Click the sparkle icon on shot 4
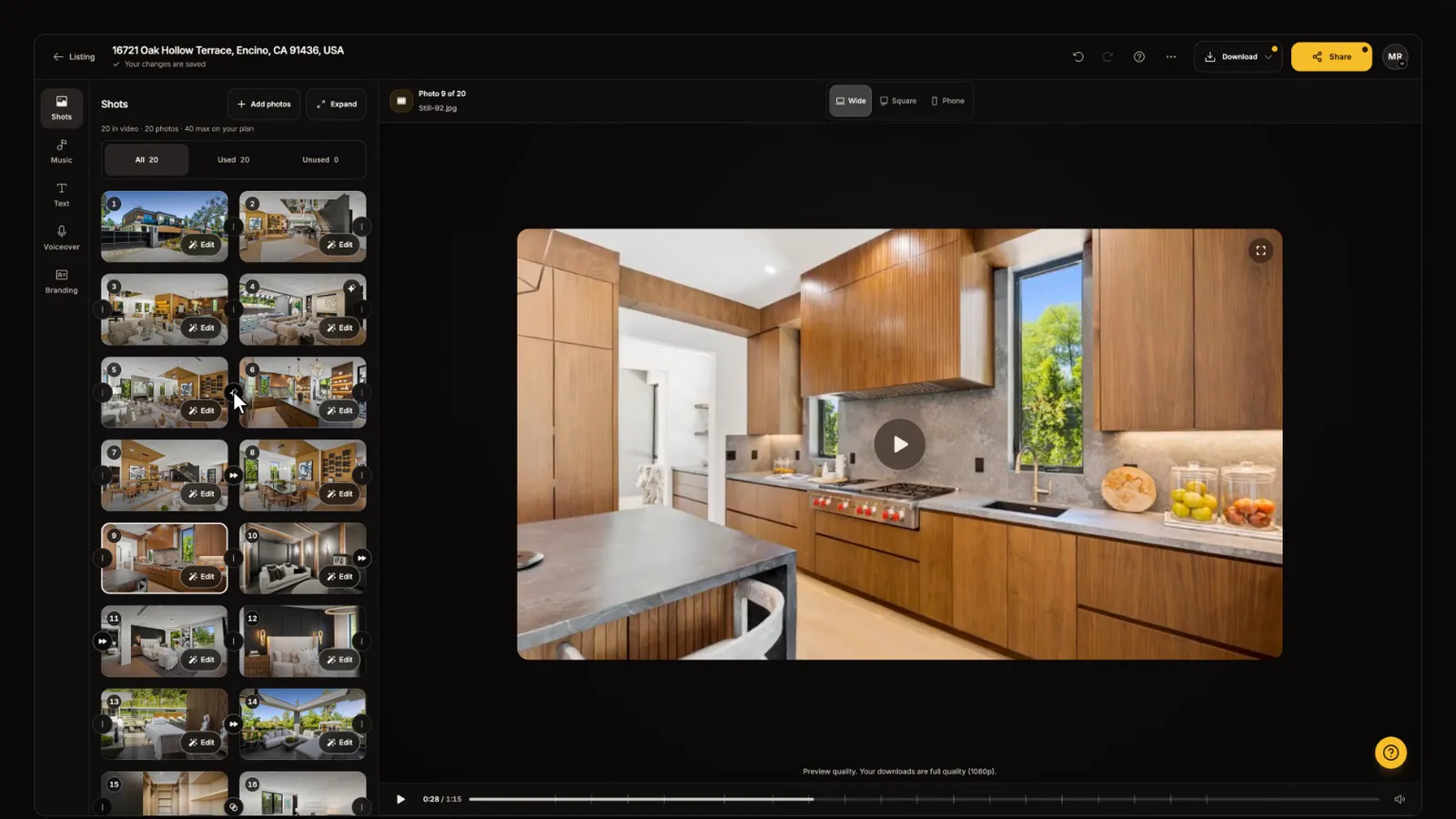This screenshot has height=819, width=1456. click(351, 288)
